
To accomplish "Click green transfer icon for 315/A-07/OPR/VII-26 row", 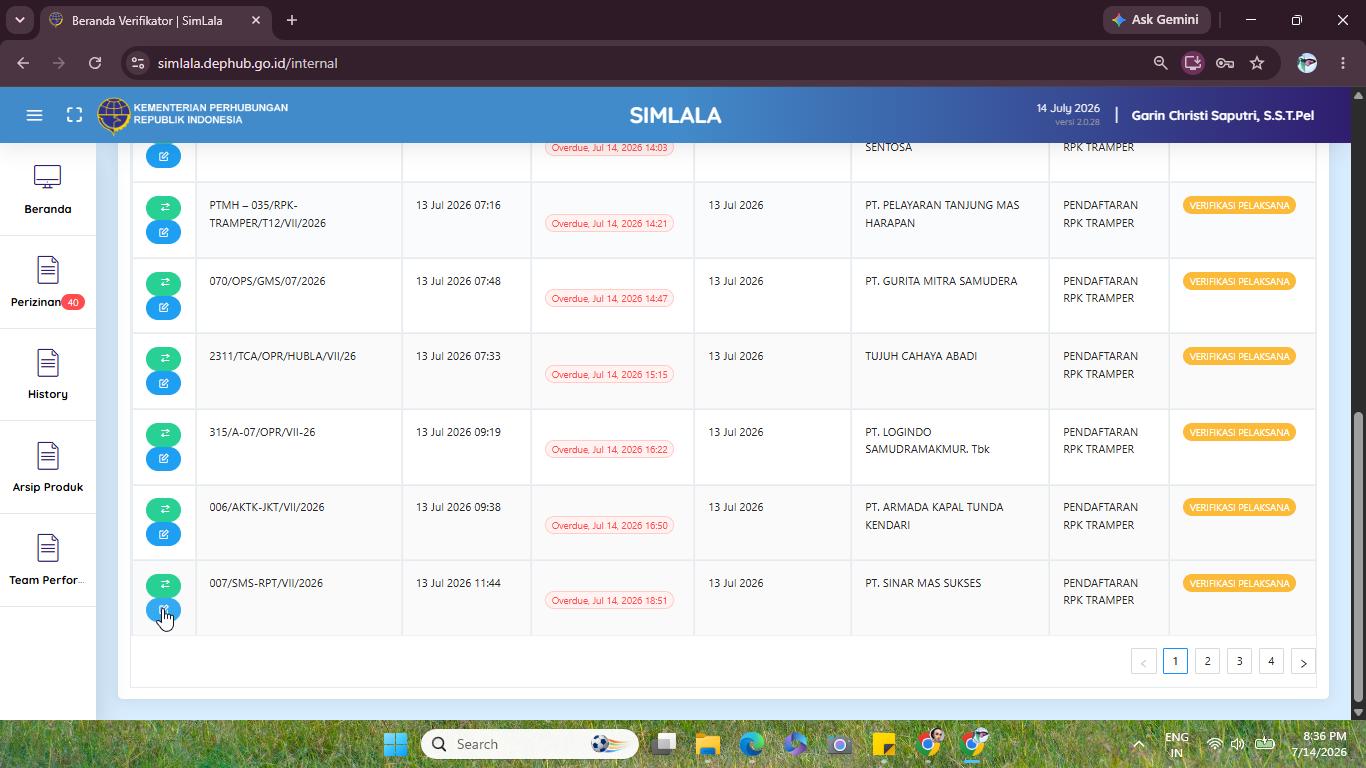I will (x=164, y=434).
